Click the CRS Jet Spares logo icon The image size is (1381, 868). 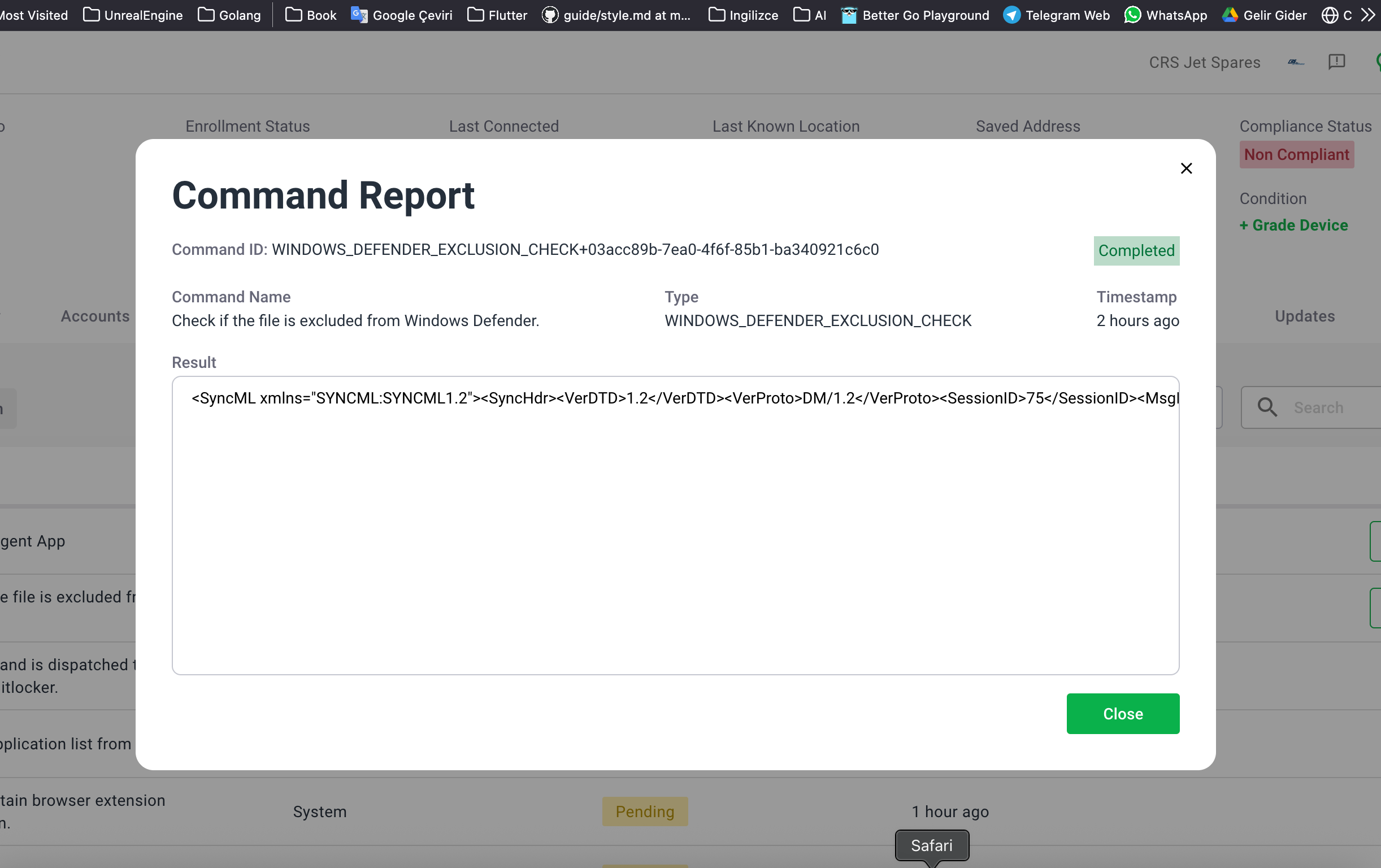coord(1296,62)
